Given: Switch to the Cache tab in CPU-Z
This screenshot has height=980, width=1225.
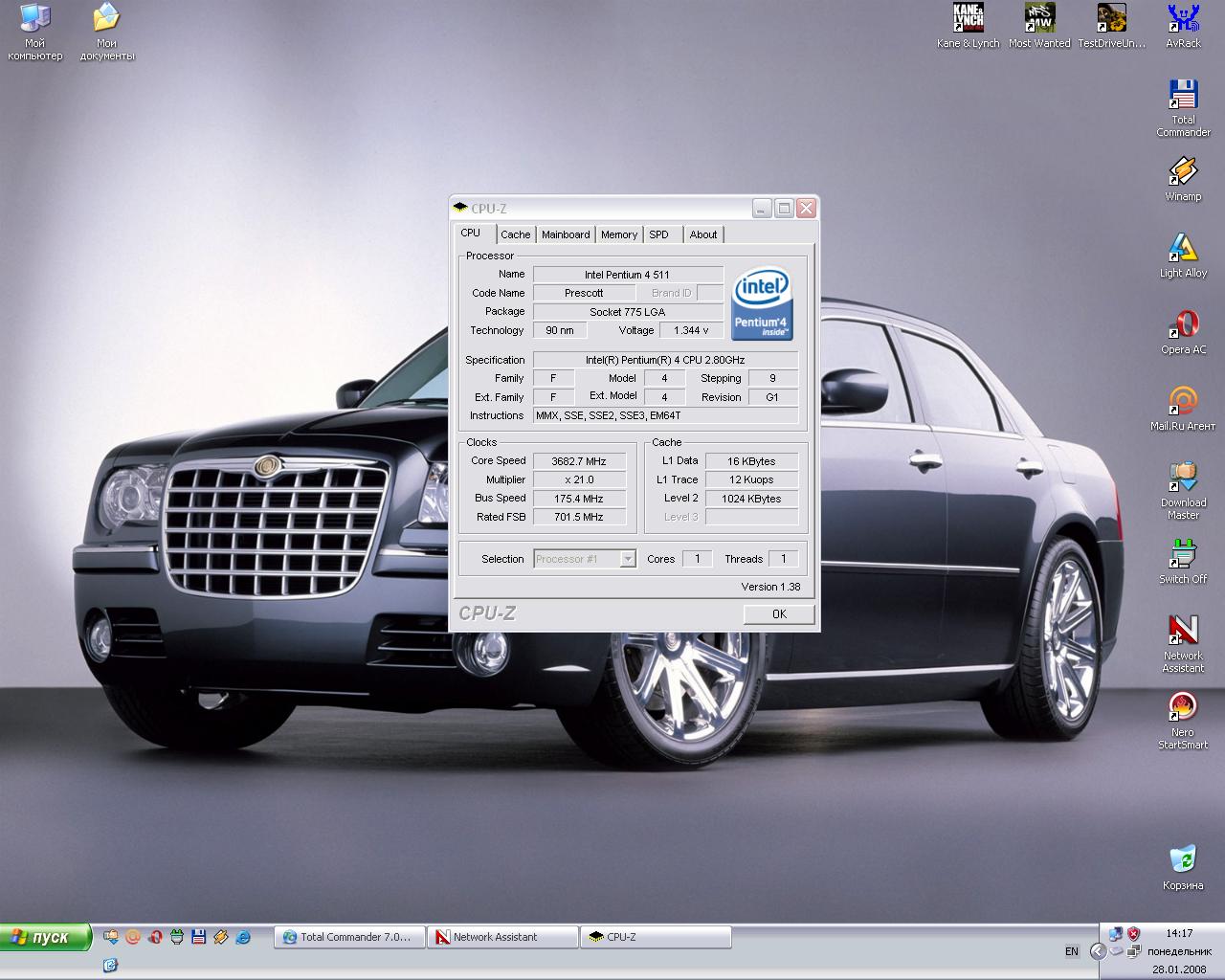Looking at the screenshot, I should (x=515, y=234).
